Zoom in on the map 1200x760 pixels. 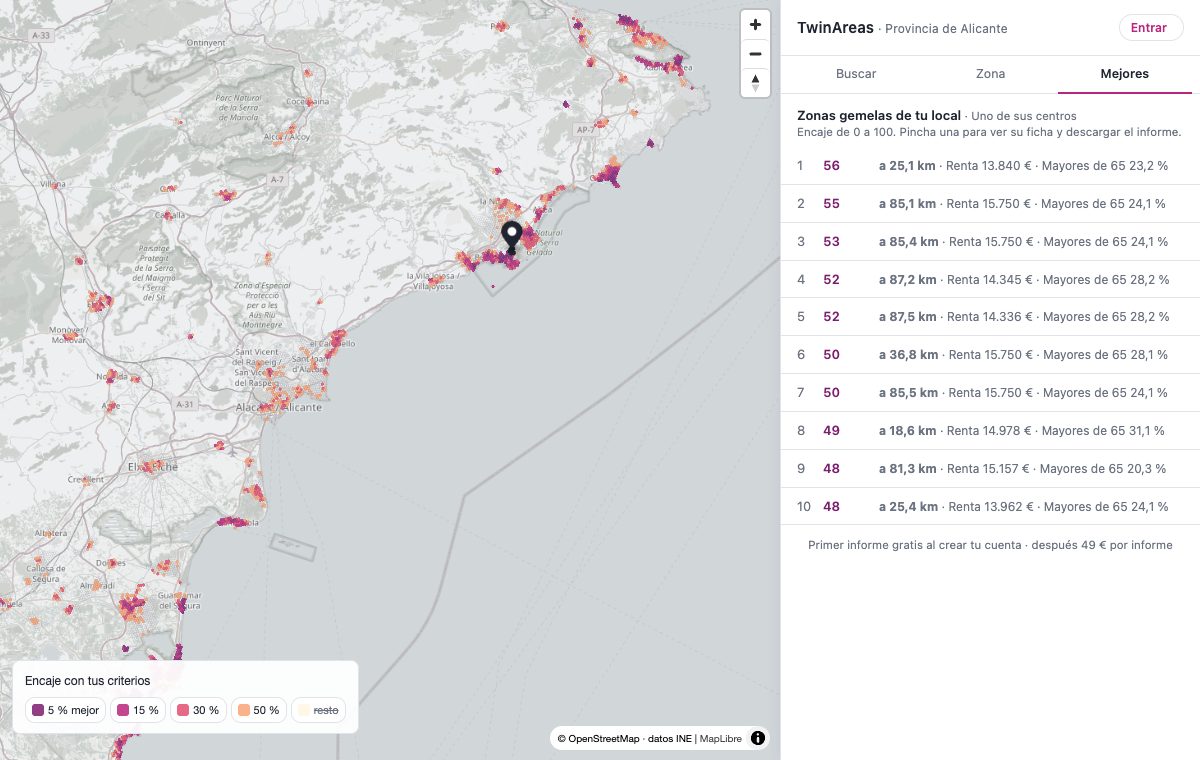tap(755, 24)
